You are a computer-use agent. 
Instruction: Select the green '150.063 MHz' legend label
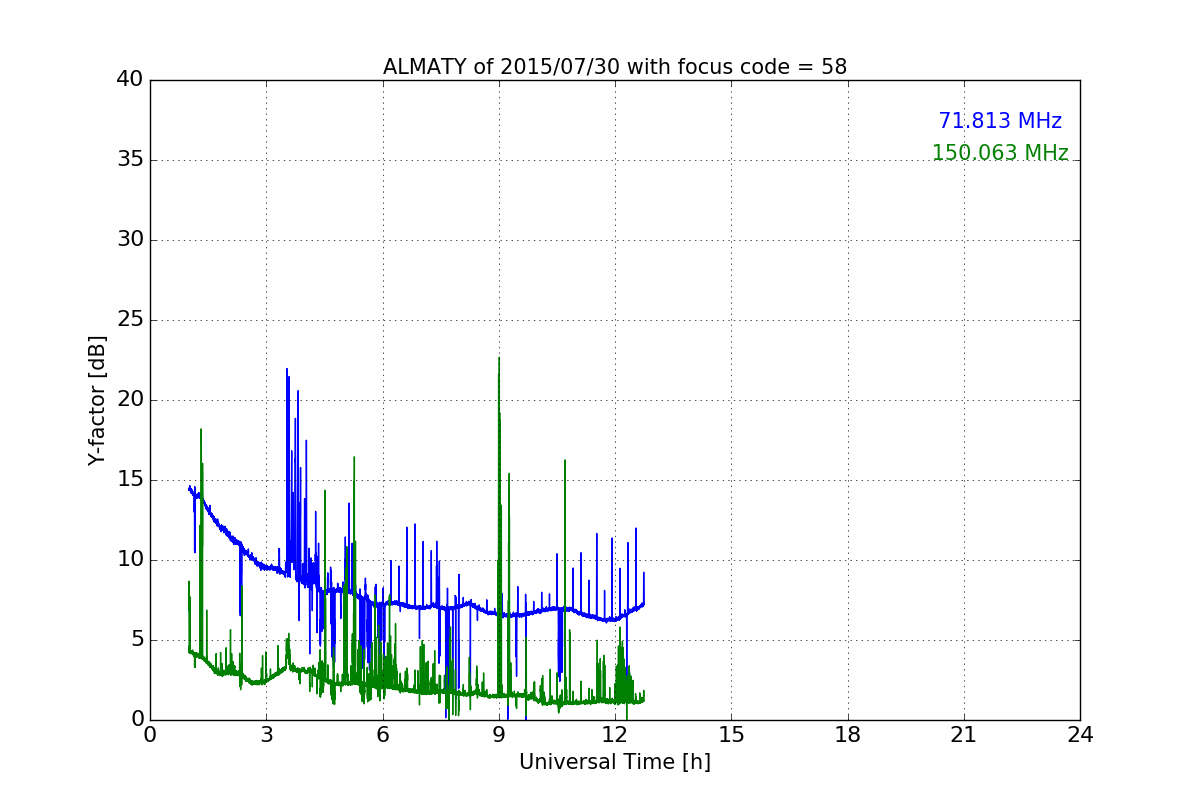click(1000, 153)
